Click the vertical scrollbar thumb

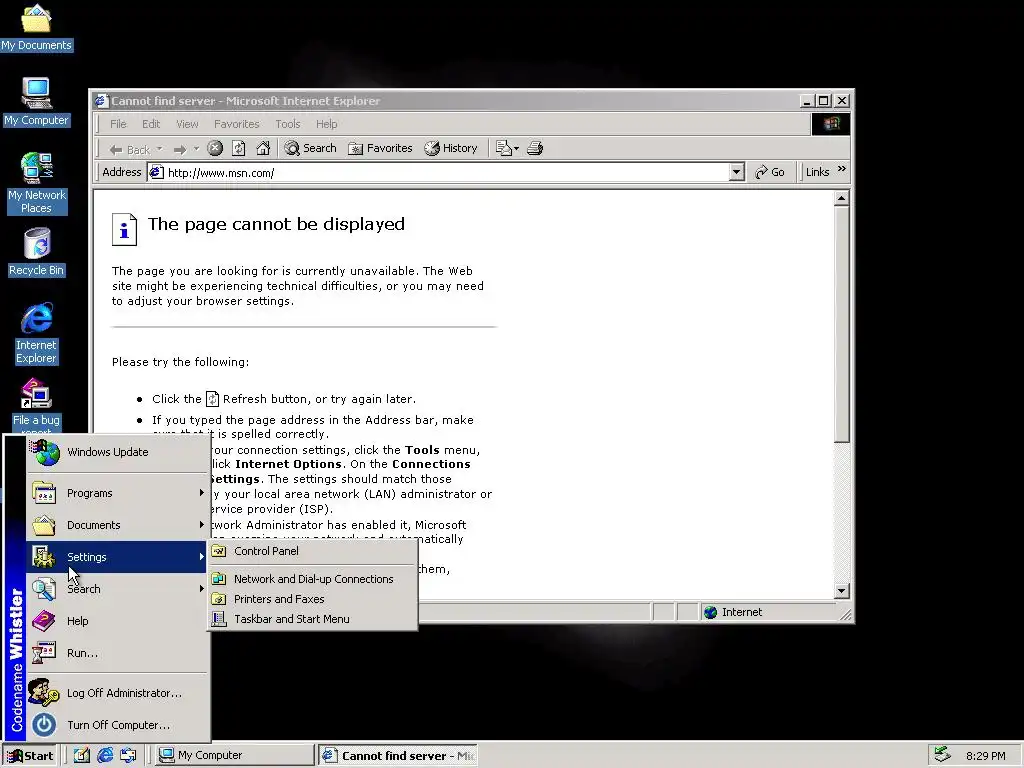tap(842, 324)
